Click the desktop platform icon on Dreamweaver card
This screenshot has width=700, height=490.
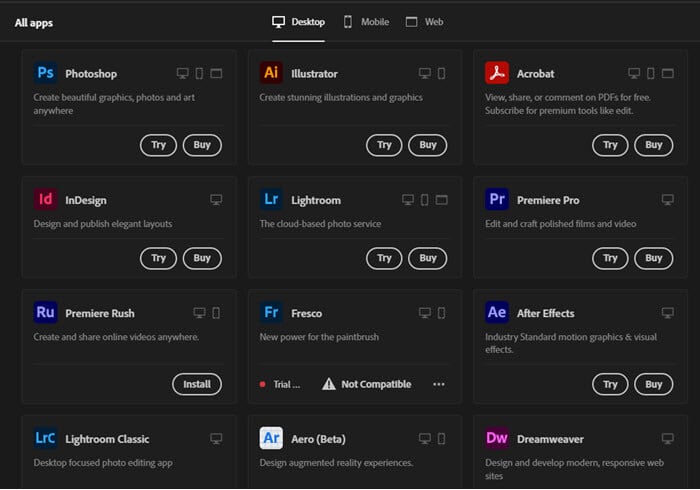668,439
